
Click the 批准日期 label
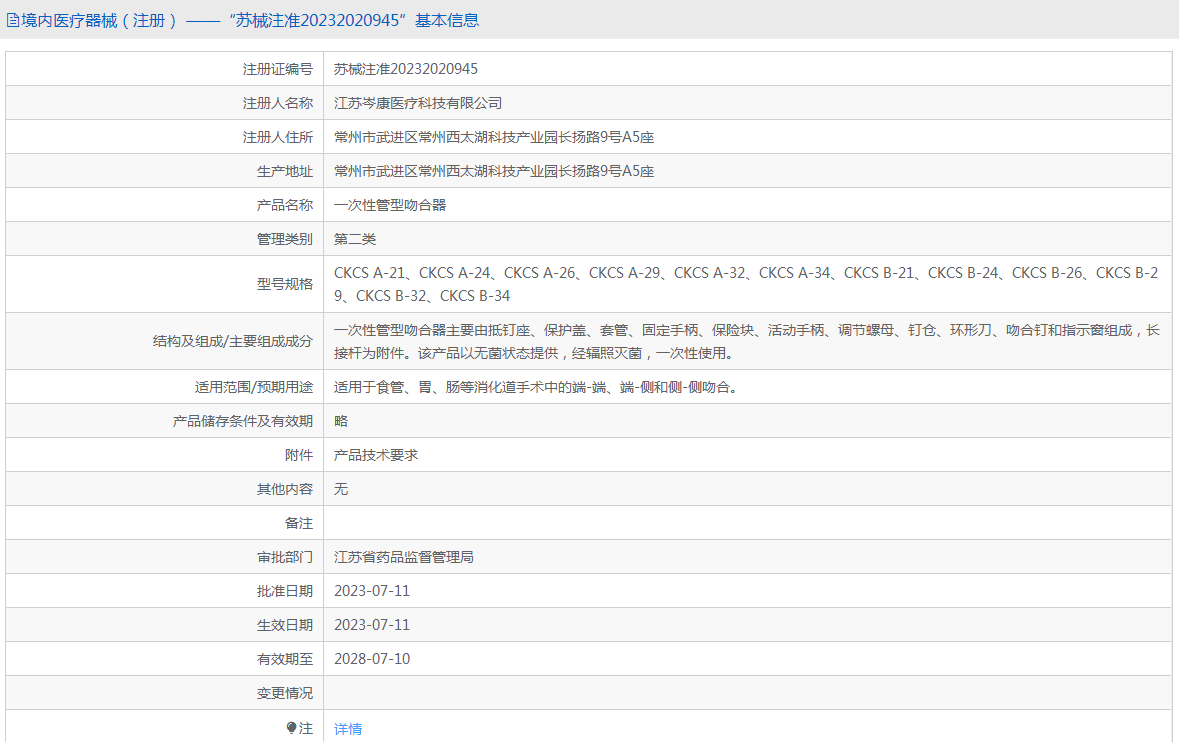pyautogui.click(x=284, y=591)
